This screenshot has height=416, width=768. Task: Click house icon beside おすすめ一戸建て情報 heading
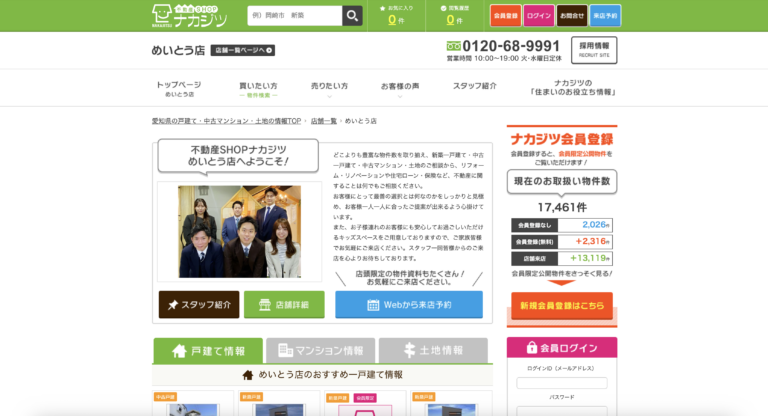point(248,375)
